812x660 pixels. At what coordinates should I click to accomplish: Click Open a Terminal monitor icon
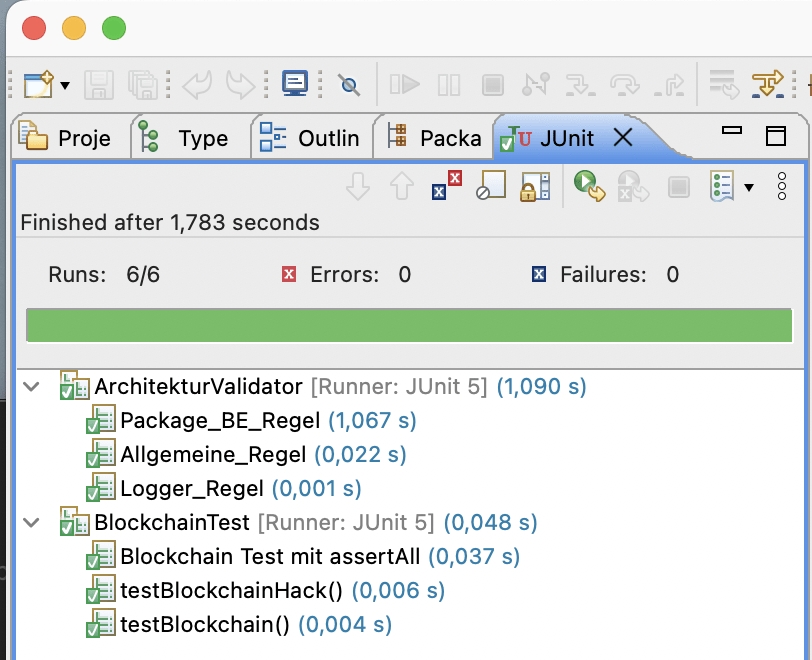pos(295,84)
